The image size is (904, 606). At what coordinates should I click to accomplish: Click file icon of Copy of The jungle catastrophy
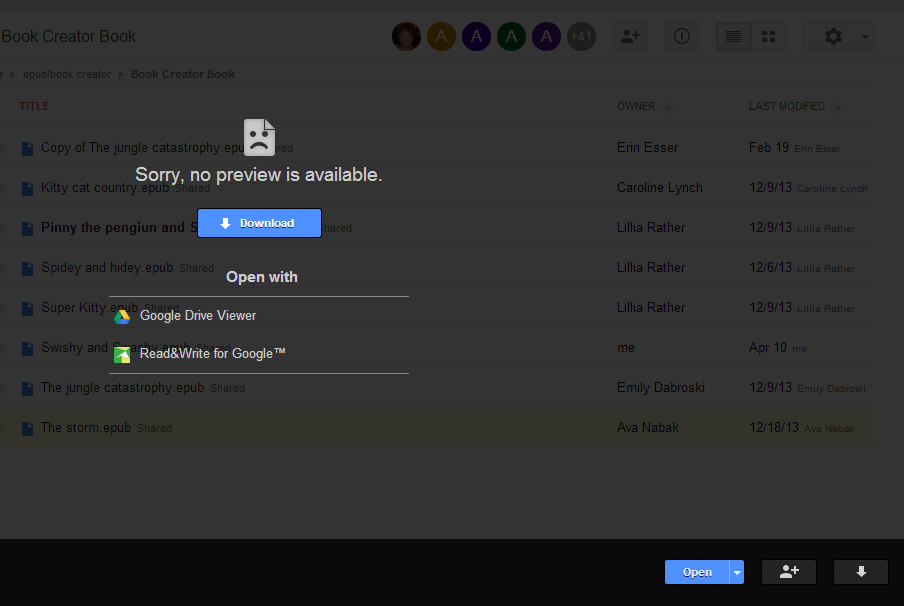(x=27, y=149)
